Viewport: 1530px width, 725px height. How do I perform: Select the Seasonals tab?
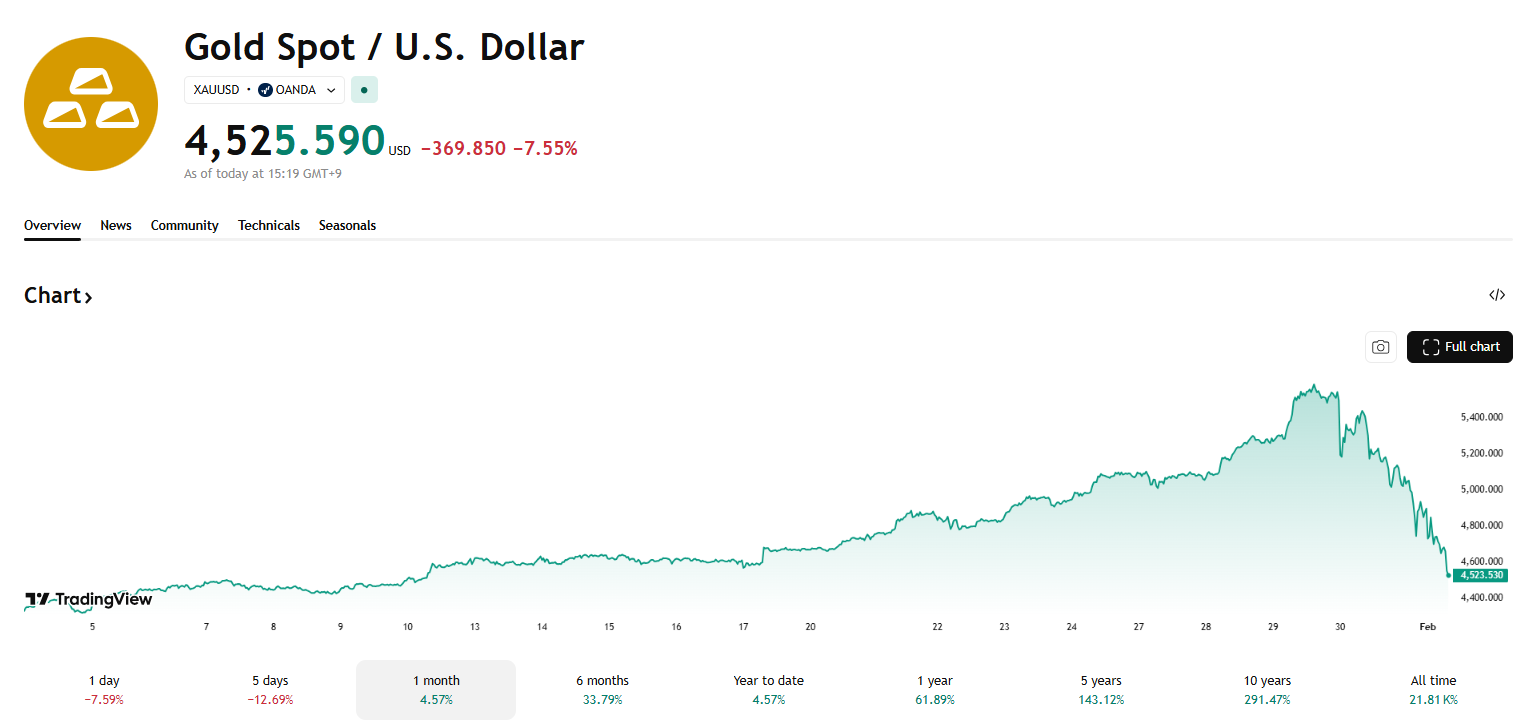(x=347, y=225)
